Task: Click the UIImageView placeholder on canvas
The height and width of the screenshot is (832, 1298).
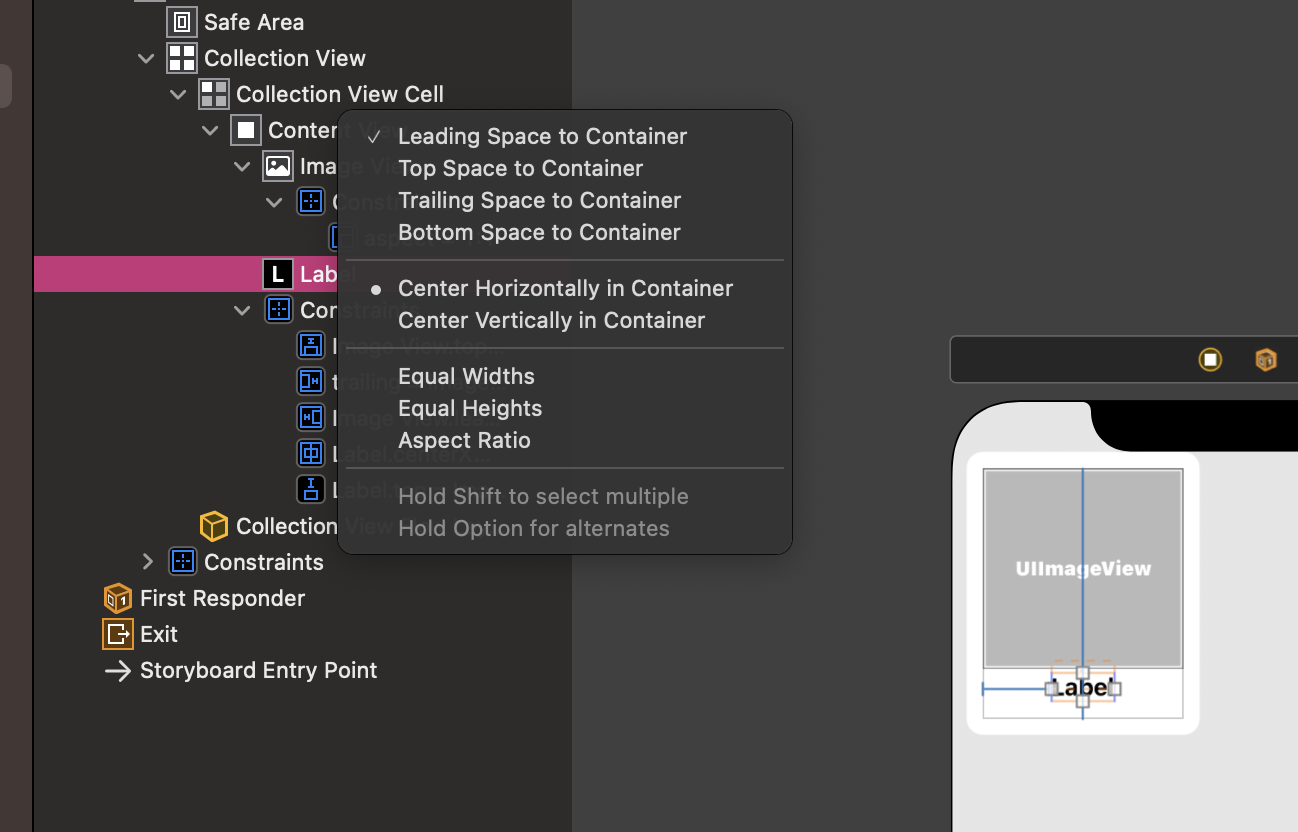Action: pos(1083,568)
